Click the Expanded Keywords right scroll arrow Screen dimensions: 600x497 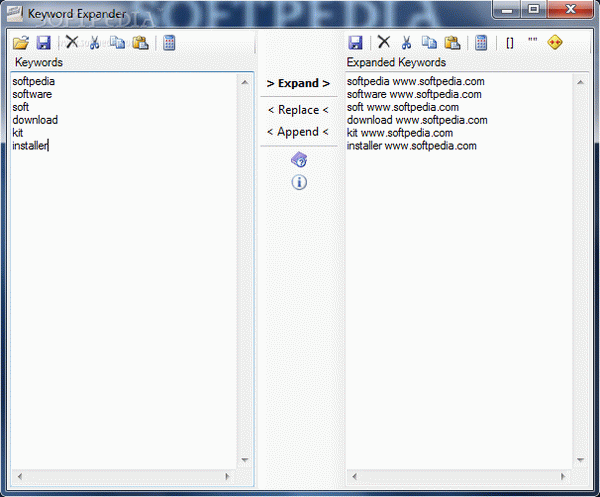(563, 477)
